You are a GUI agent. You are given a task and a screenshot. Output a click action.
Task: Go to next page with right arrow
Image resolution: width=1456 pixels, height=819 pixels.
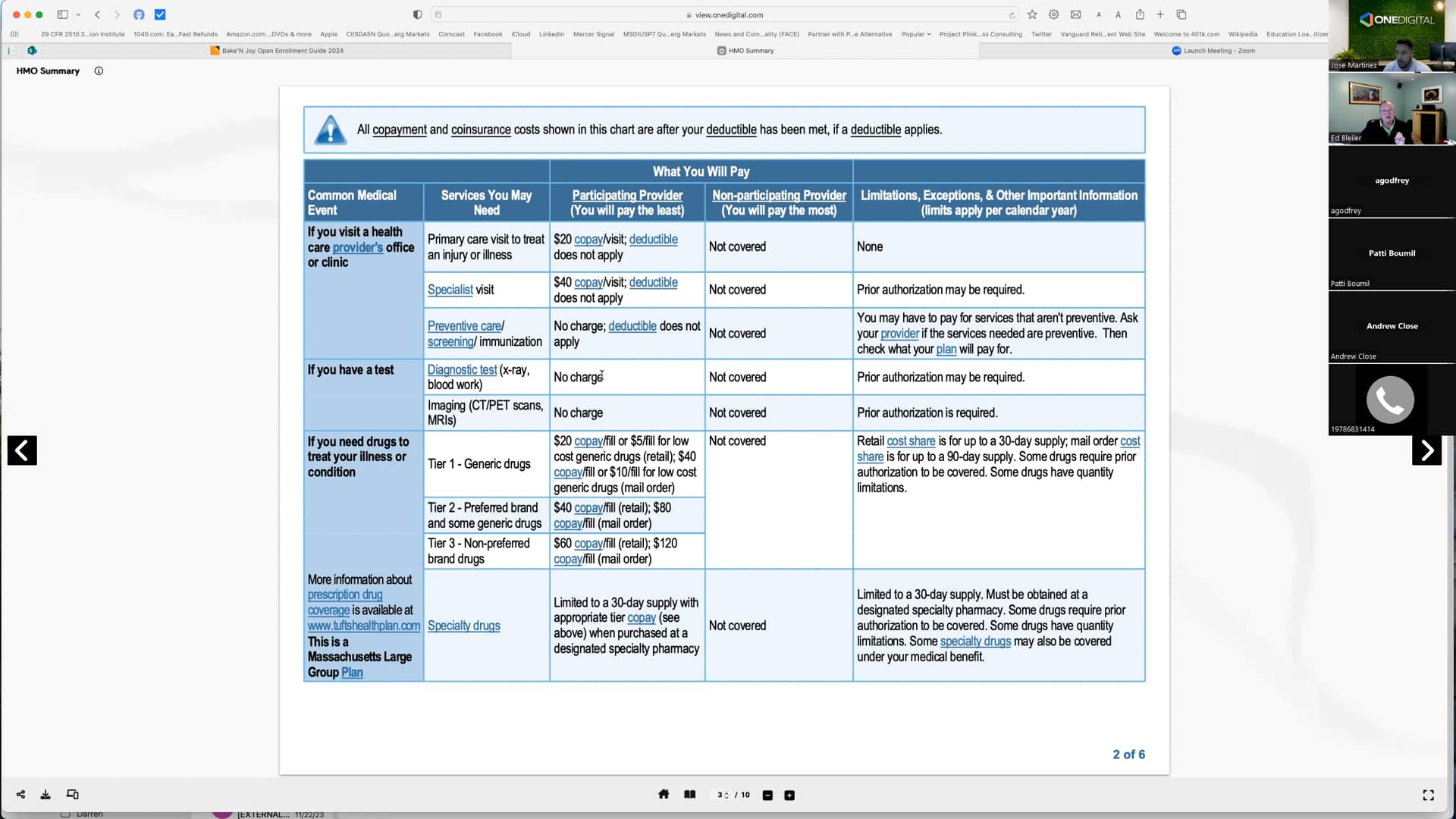click(x=1426, y=450)
